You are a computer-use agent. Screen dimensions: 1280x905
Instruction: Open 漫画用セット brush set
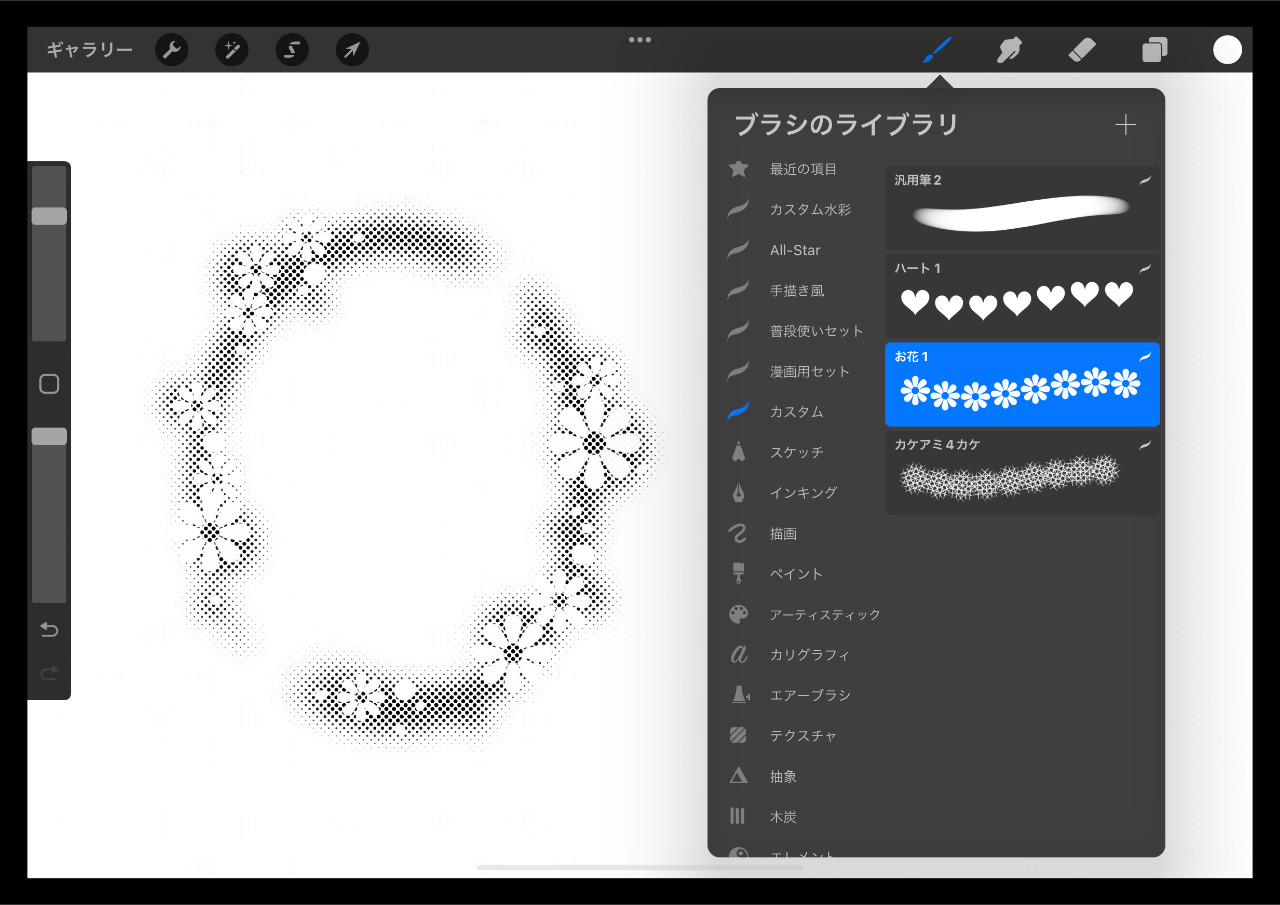(788, 371)
